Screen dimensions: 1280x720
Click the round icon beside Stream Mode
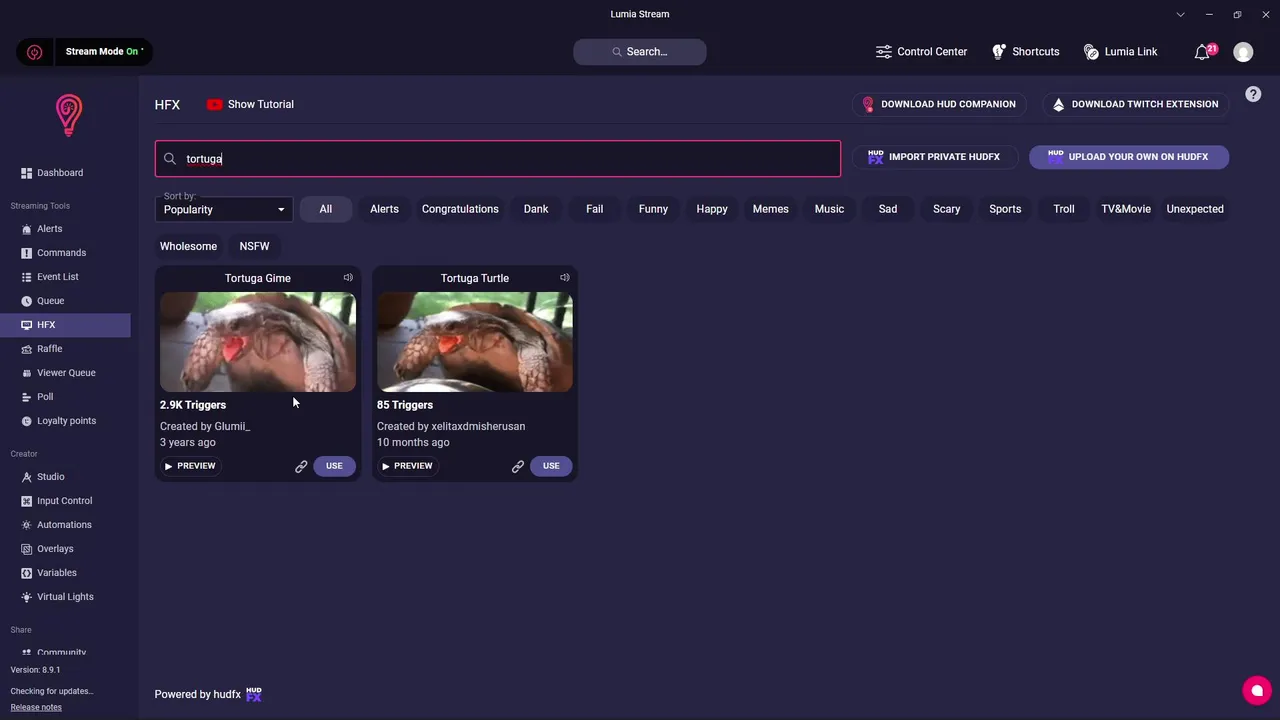click(x=35, y=52)
